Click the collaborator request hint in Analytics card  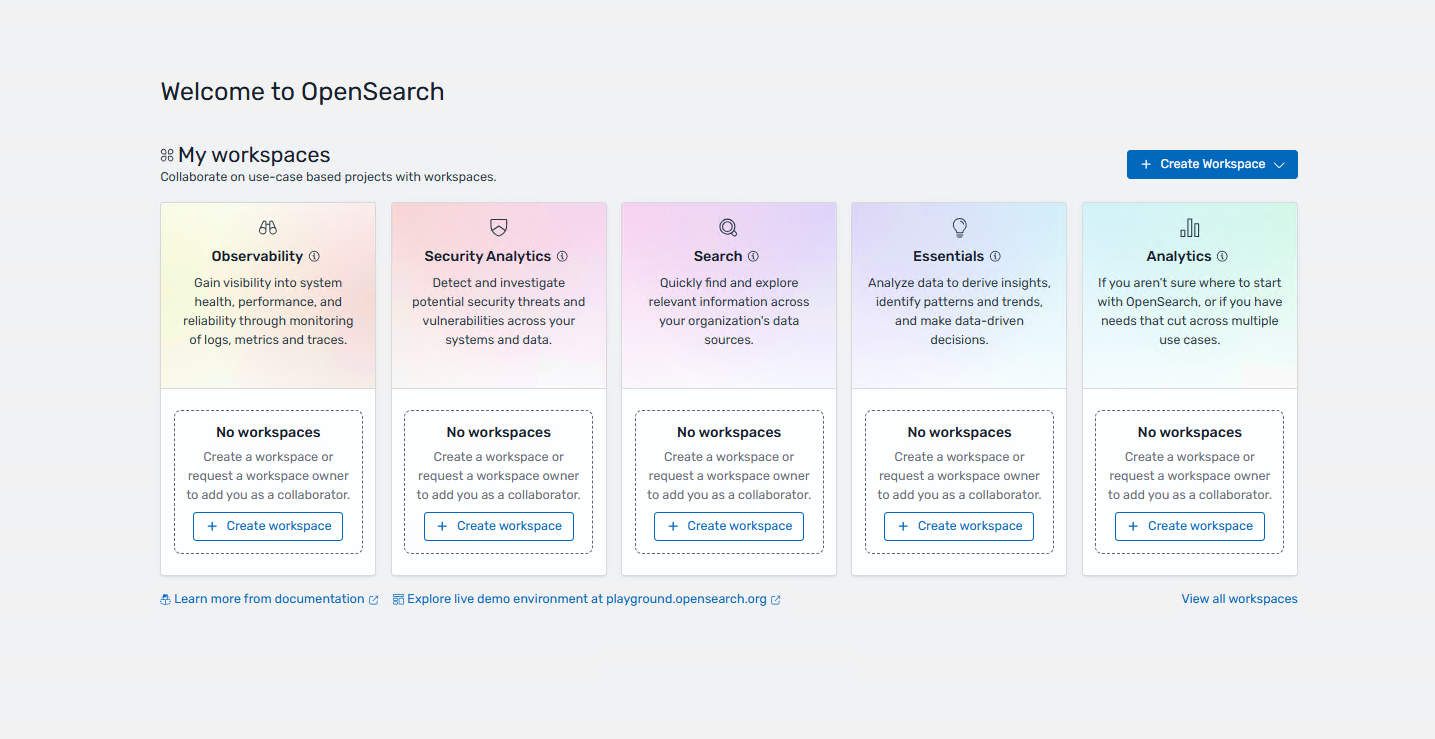click(x=1190, y=476)
